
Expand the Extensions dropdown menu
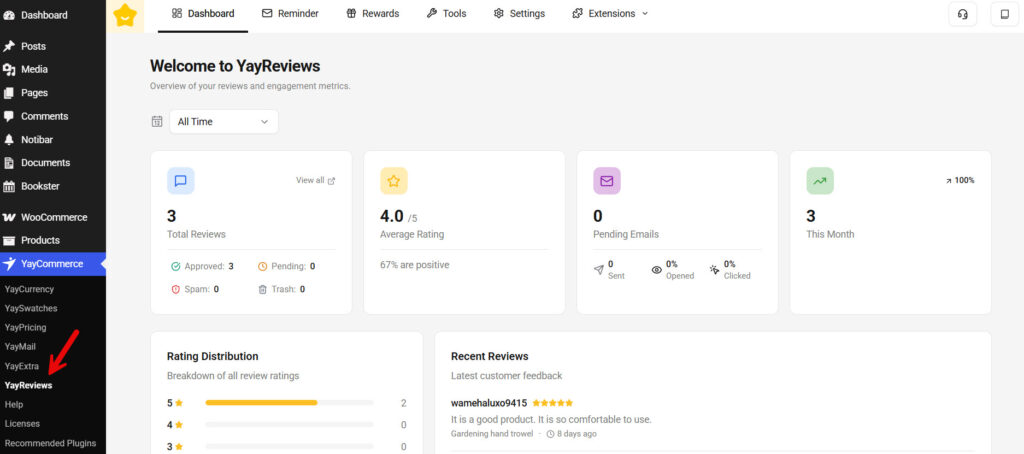point(610,13)
